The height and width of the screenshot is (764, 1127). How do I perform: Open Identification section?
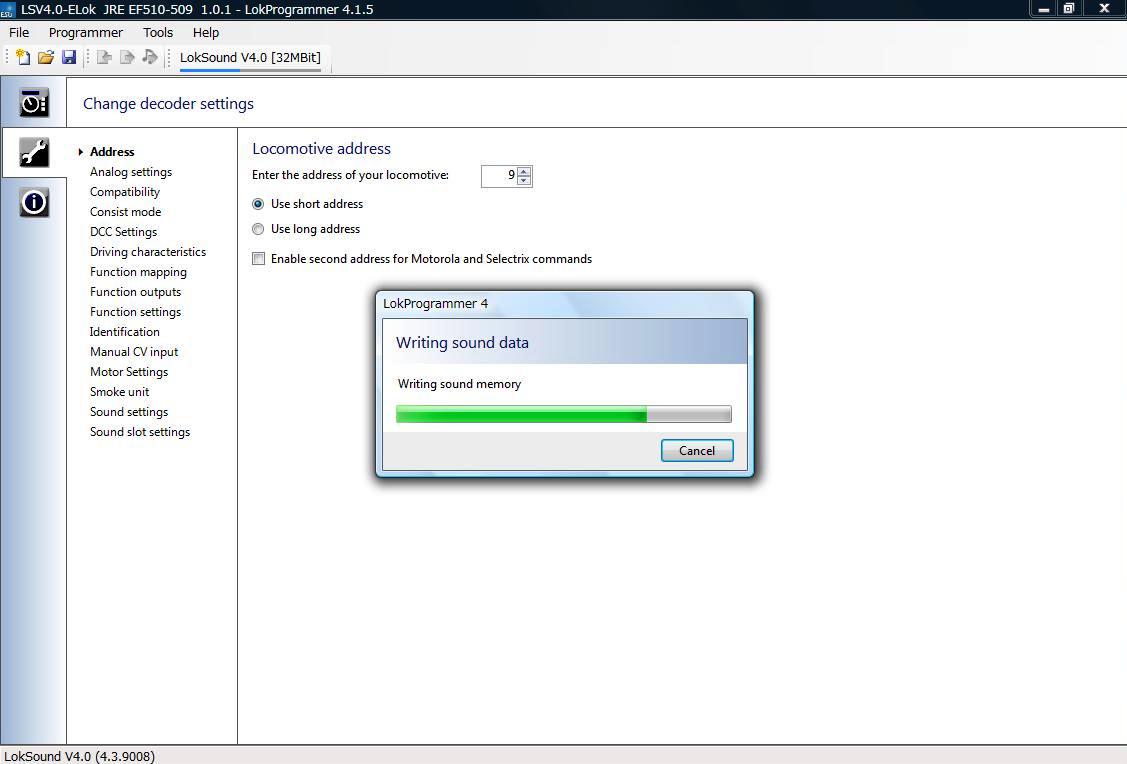[125, 332]
